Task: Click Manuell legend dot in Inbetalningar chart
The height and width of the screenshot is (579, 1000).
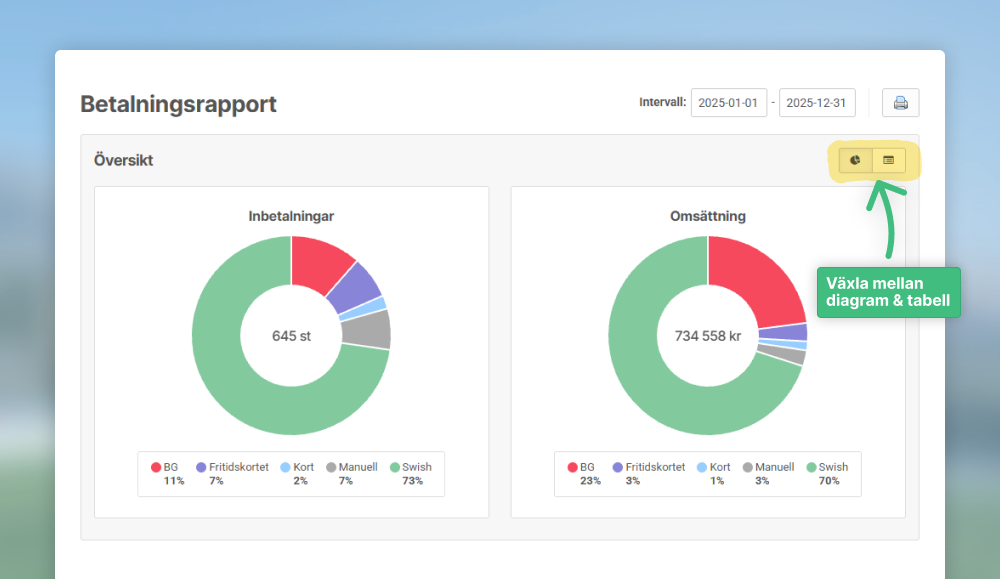Action: pos(331,467)
